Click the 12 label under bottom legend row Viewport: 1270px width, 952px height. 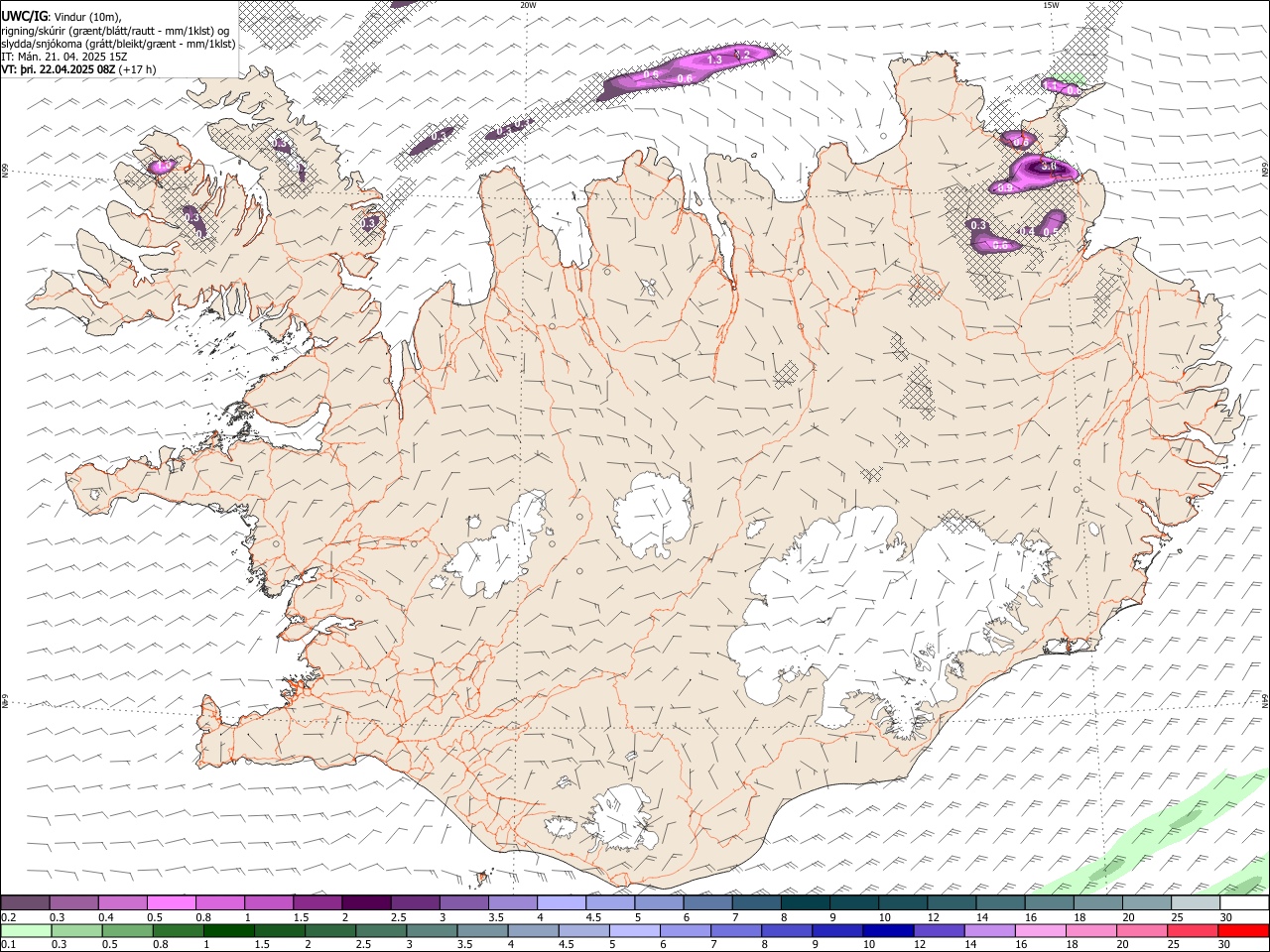click(x=919, y=944)
